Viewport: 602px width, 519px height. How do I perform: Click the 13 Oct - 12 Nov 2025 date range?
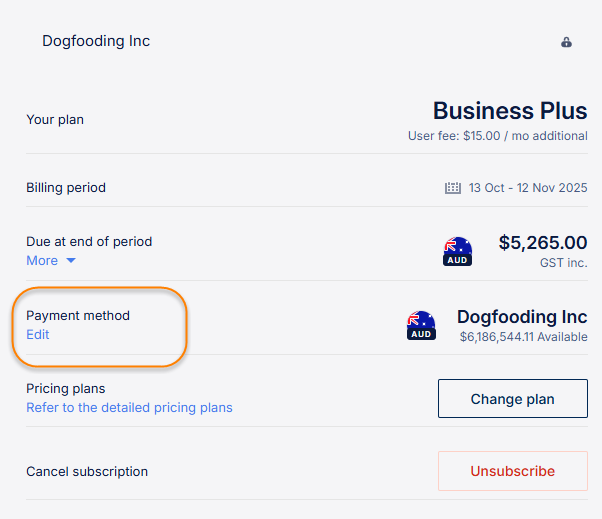pyautogui.click(x=528, y=188)
